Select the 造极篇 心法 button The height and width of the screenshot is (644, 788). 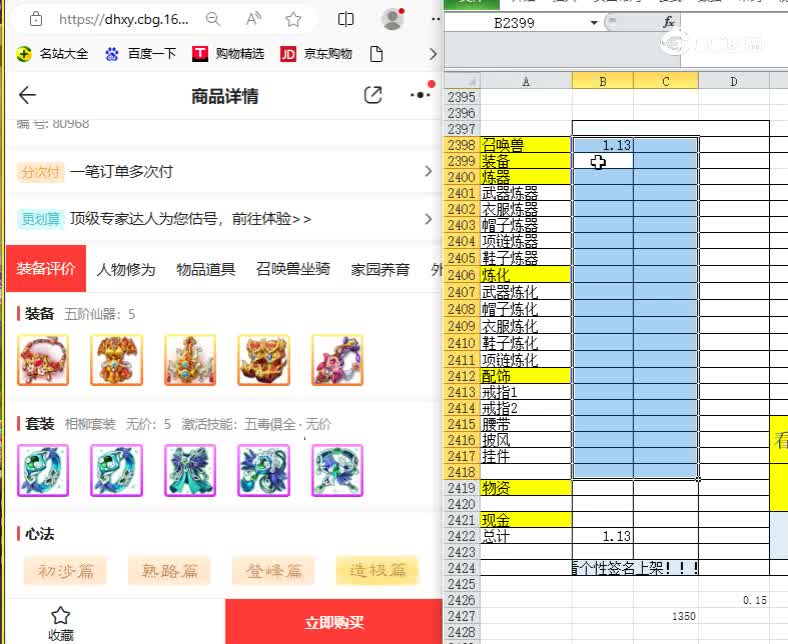377,570
